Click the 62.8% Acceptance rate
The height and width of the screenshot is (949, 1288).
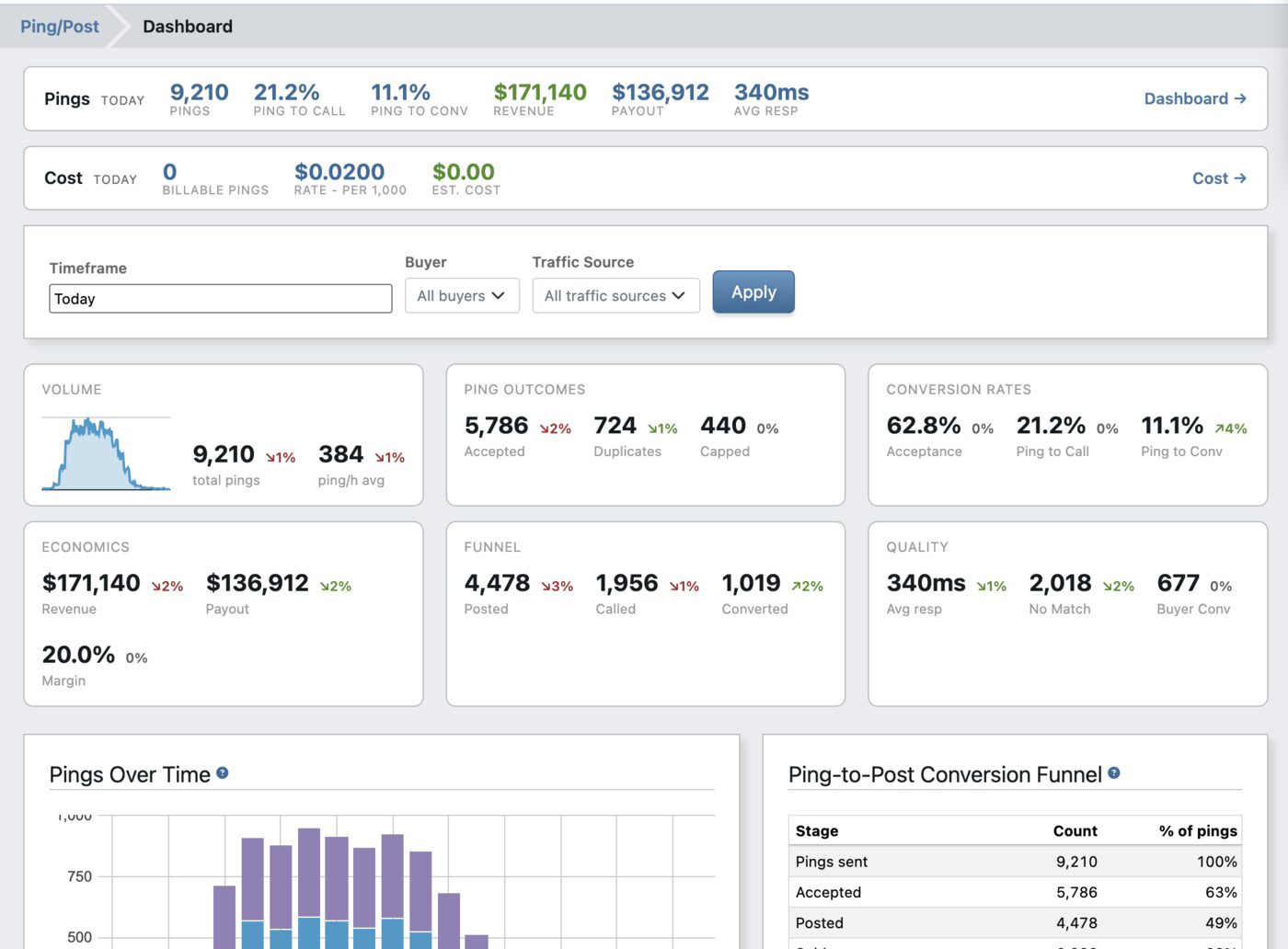(x=924, y=426)
